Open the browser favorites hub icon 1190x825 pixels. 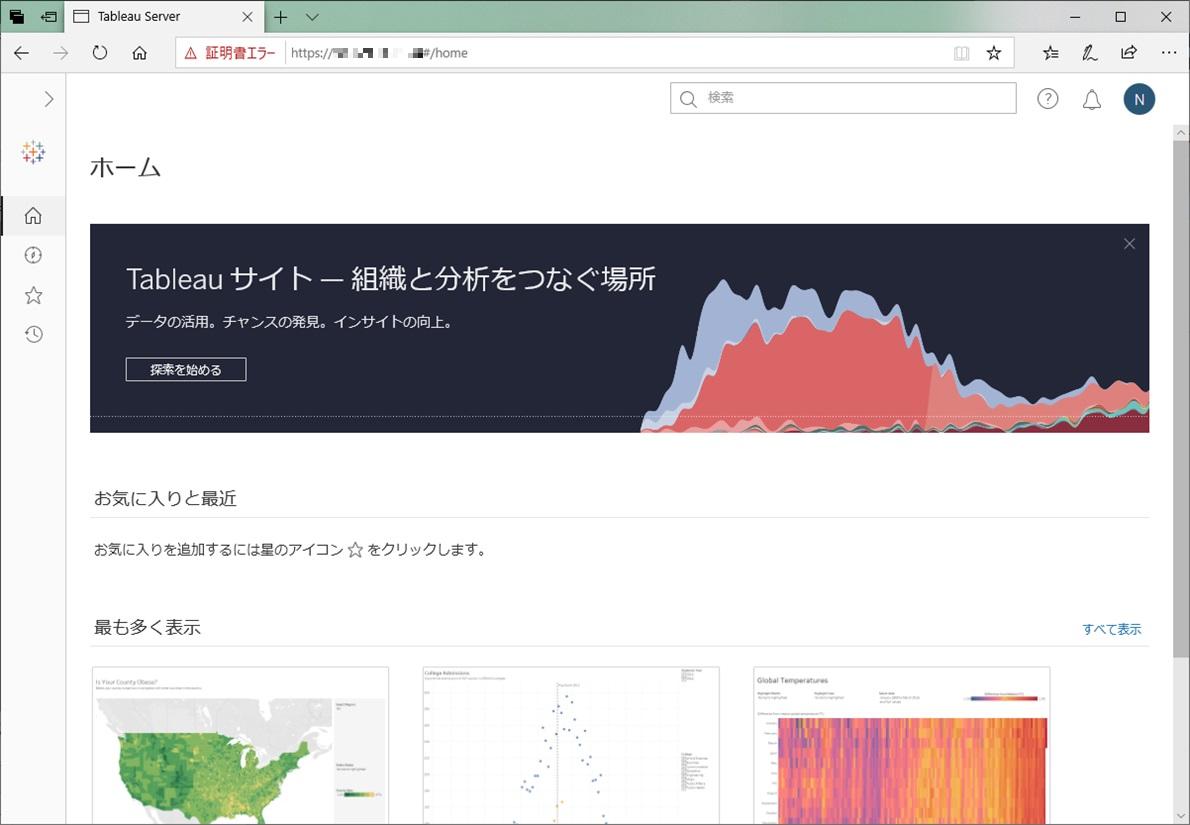(x=1050, y=53)
